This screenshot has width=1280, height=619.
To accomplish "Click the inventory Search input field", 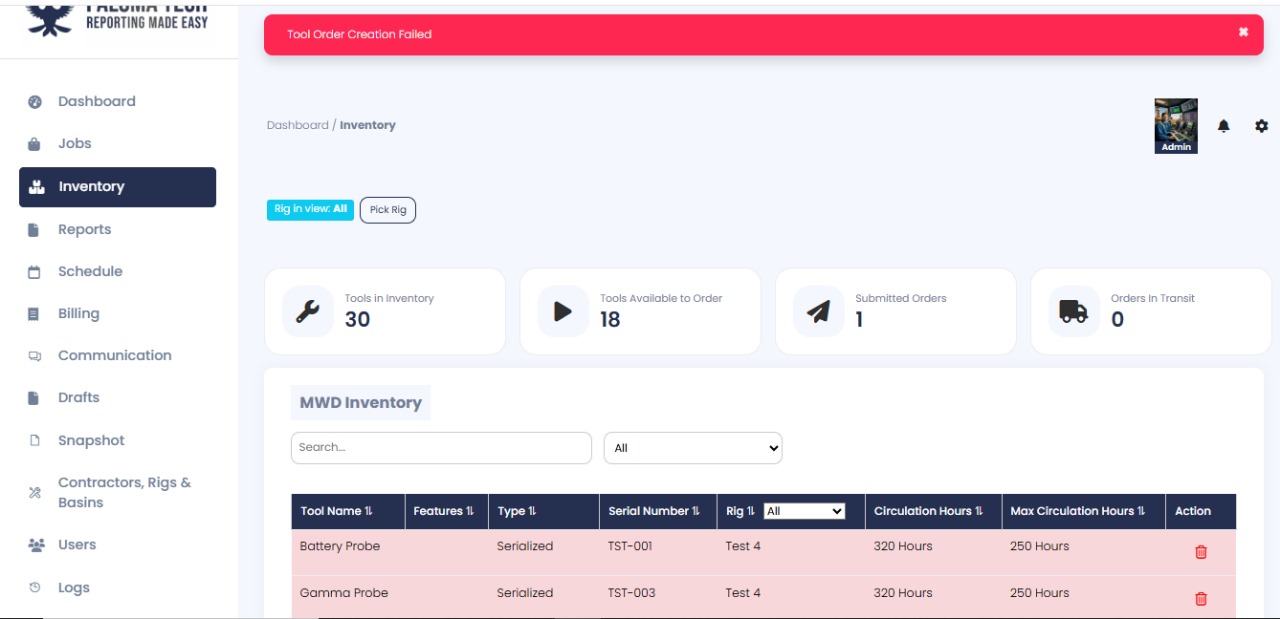I will tap(441, 448).
